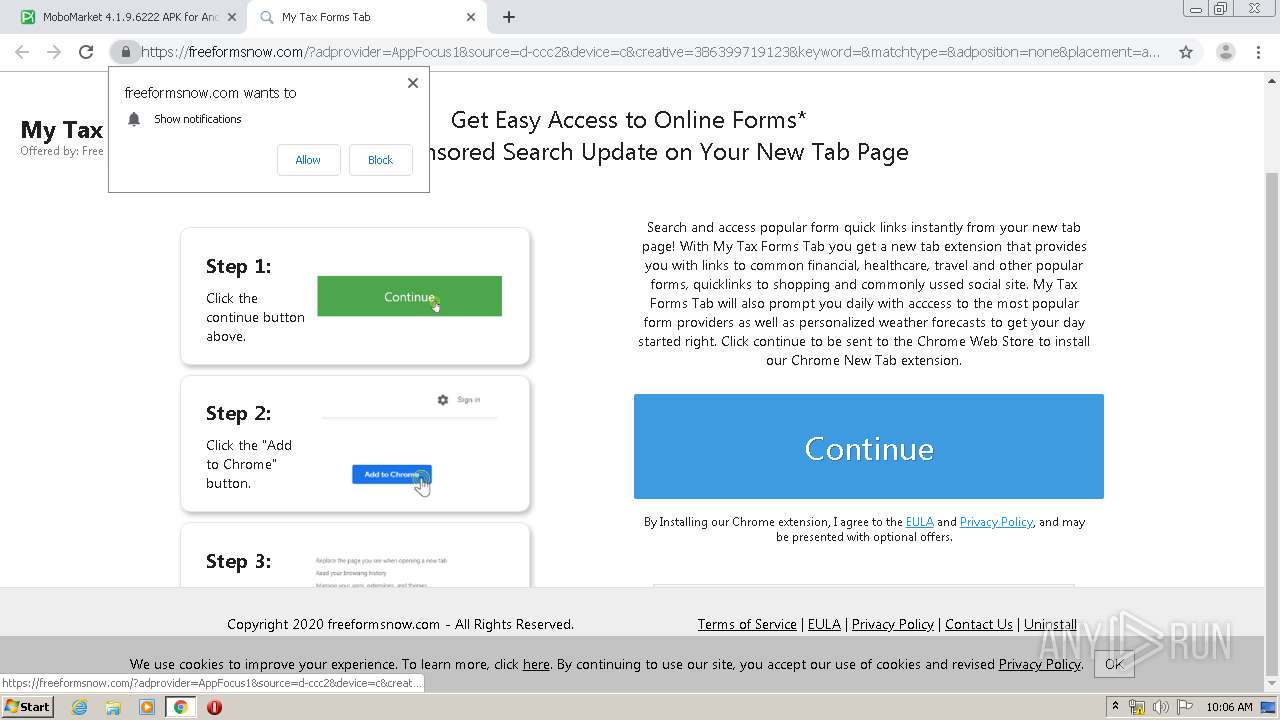Bookmark this page with the star icon
Screen dimensions: 1280x720
(x=1186, y=52)
